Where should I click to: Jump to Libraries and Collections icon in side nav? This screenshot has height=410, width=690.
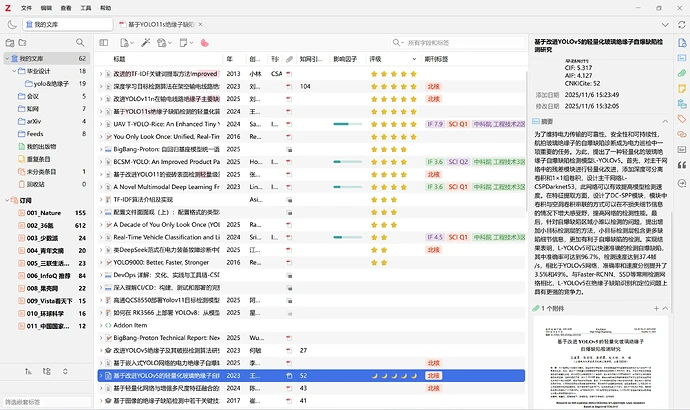pos(682,104)
